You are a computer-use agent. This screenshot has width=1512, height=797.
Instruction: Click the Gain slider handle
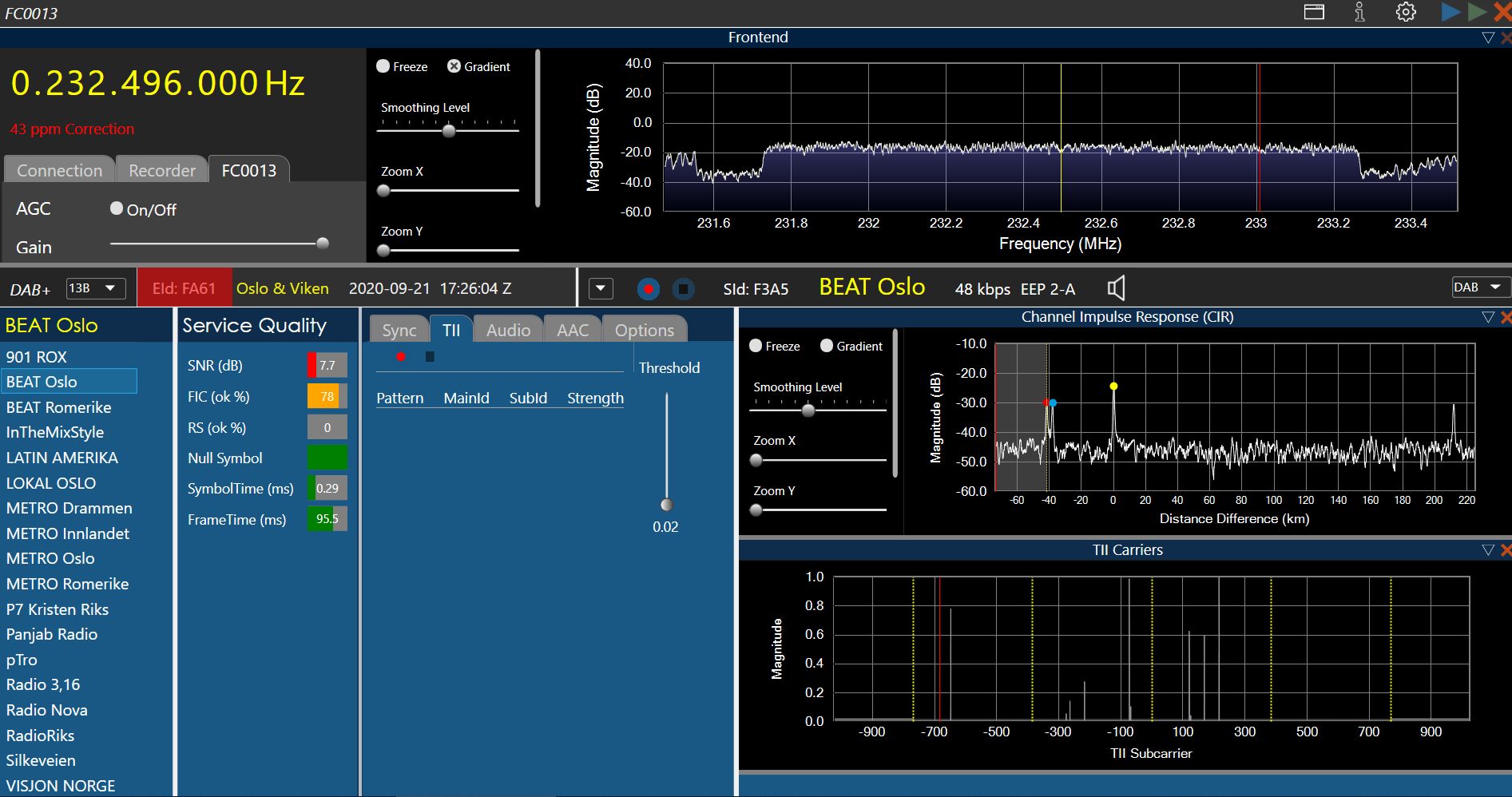(x=323, y=244)
